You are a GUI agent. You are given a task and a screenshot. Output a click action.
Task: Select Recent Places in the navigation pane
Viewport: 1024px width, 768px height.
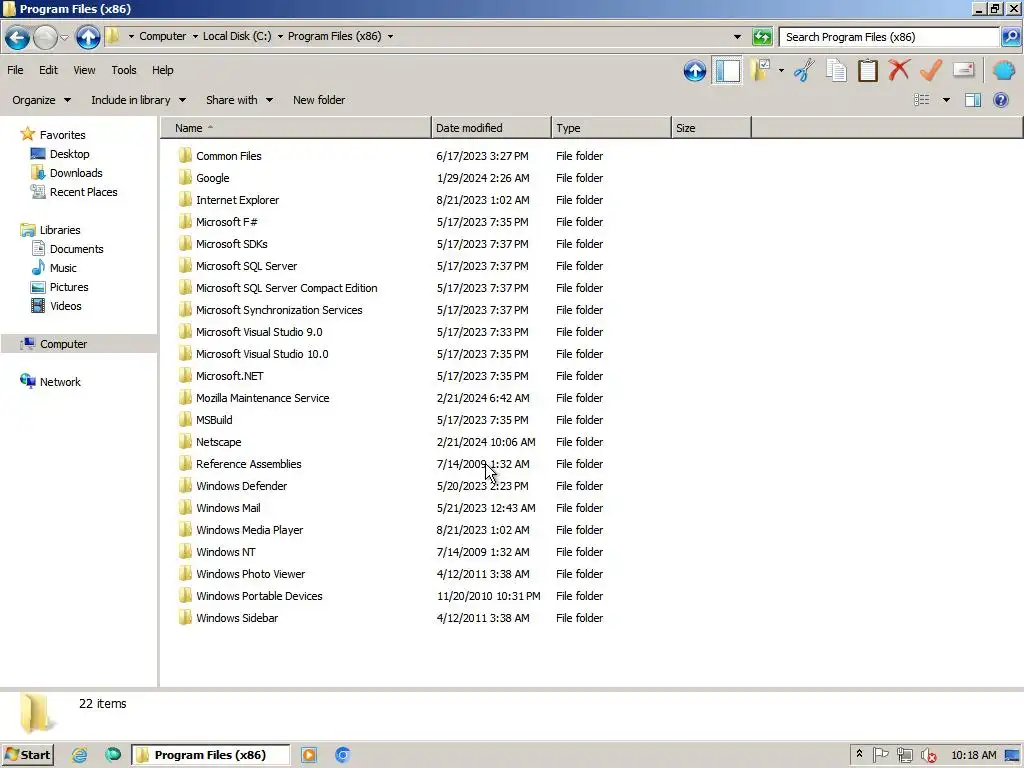click(84, 192)
